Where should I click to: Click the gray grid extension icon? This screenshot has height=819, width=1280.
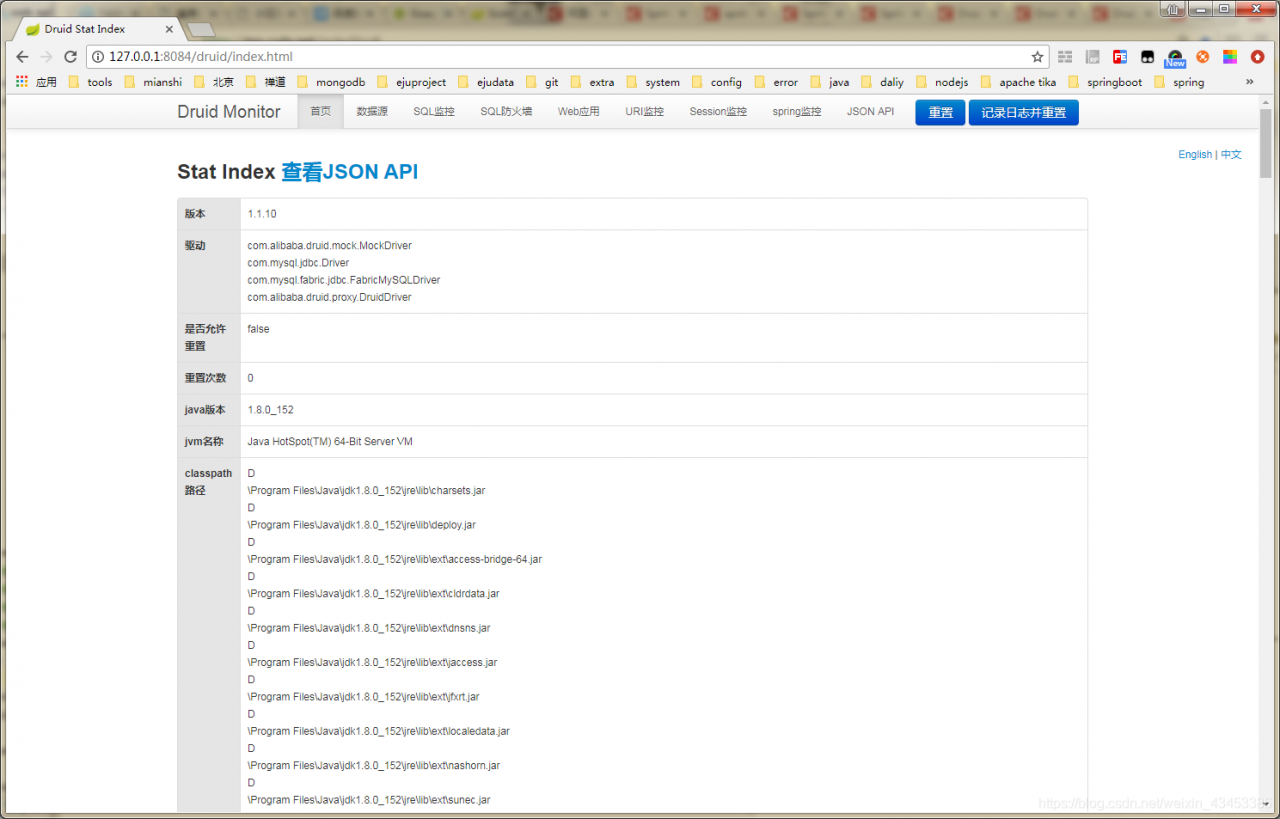[x=1065, y=57]
